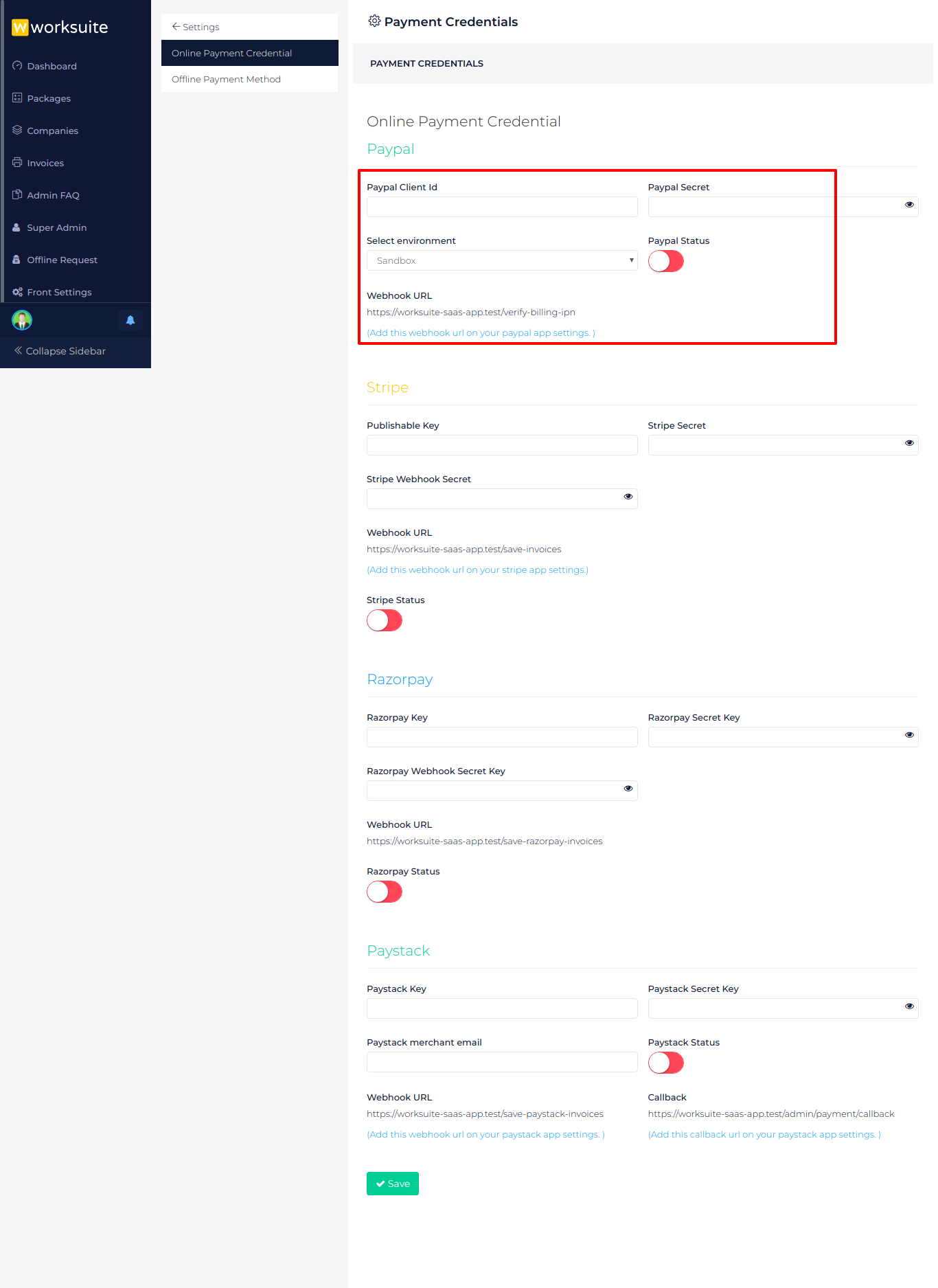This screenshot has height=1288, width=938.
Task: Click the user avatar picture
Action: [x=22, y=320]
